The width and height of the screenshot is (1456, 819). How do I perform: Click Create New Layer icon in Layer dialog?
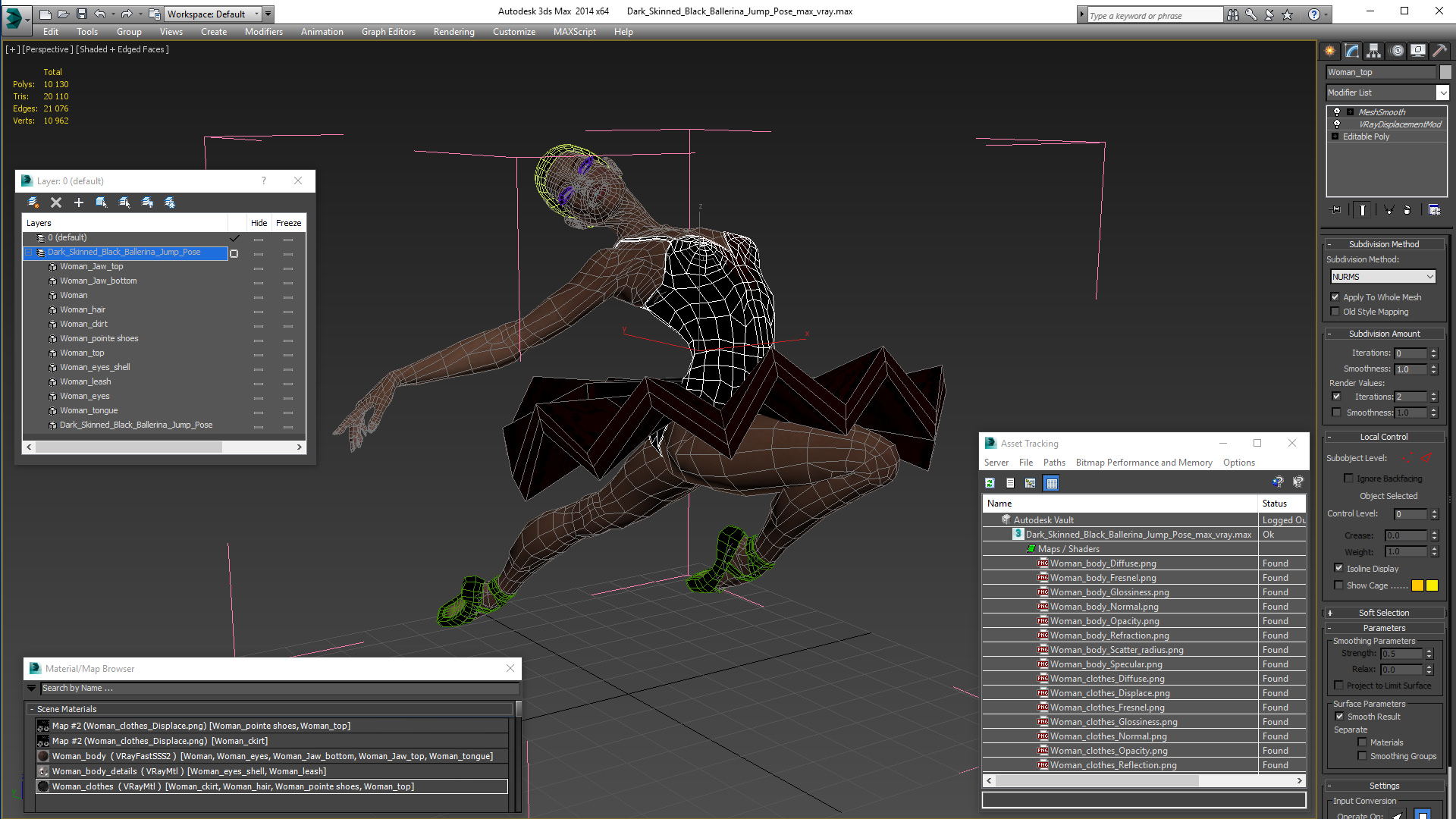pyautogui.click(x=33, y=202)
